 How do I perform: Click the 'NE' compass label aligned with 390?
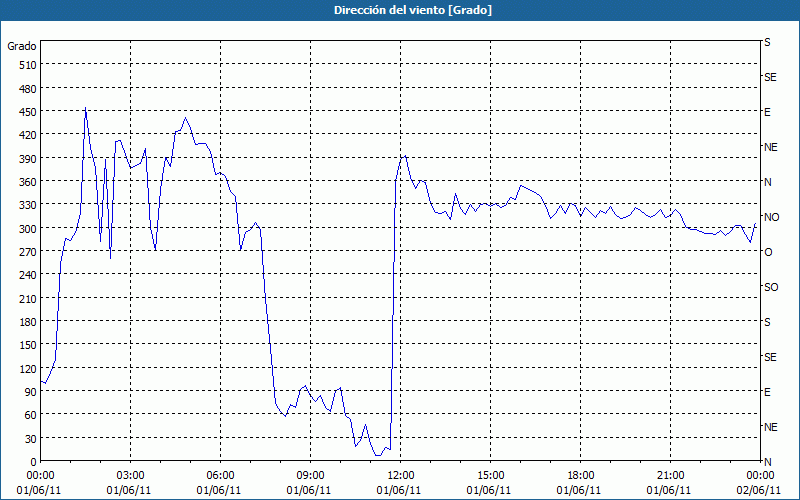click(770, 147)
